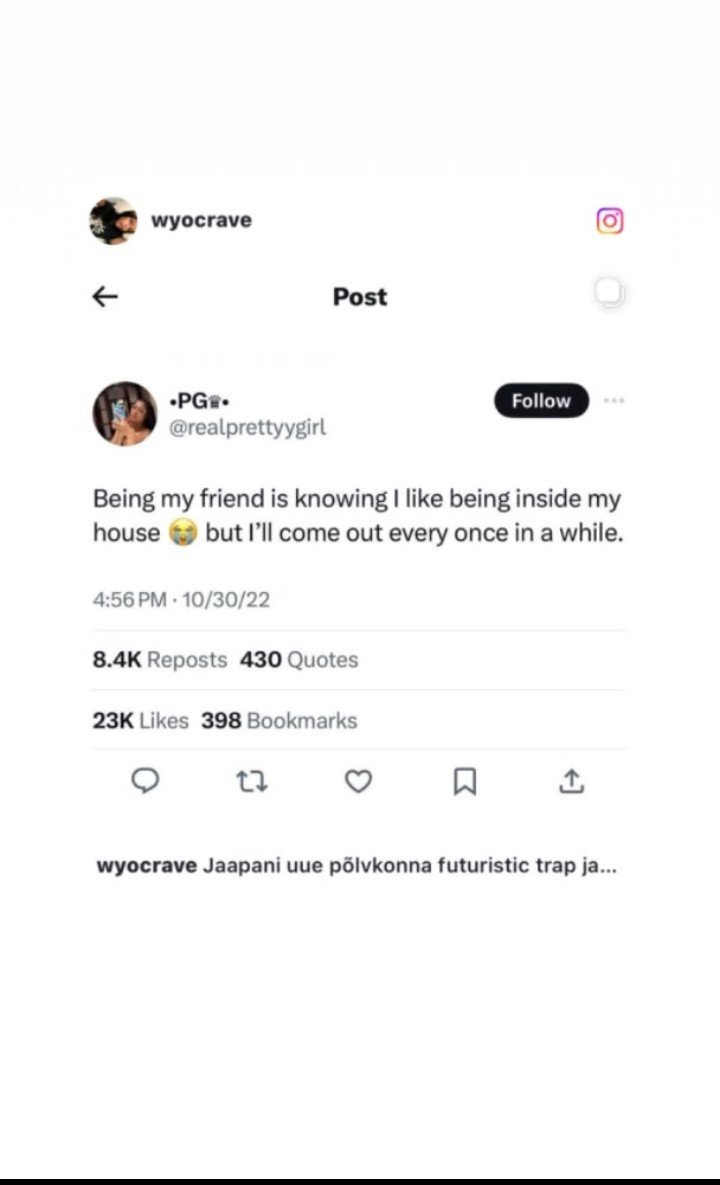View the 8.4K Reposts list
720x1185 pixels.
click(x=159, y=660)
